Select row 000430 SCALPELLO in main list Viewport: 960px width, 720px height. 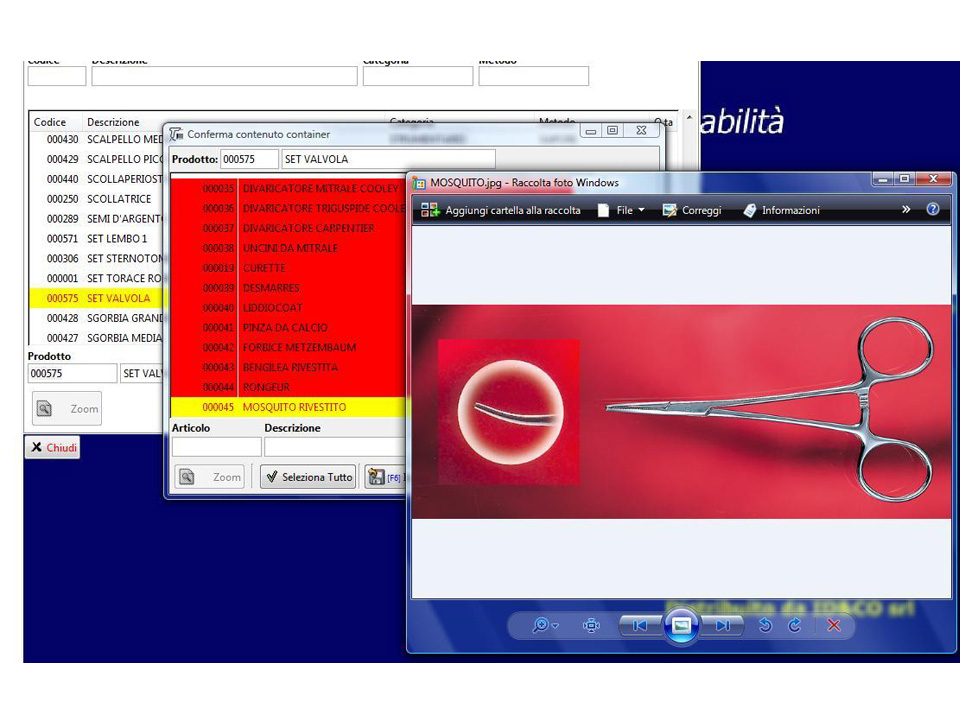coord(96,139)
